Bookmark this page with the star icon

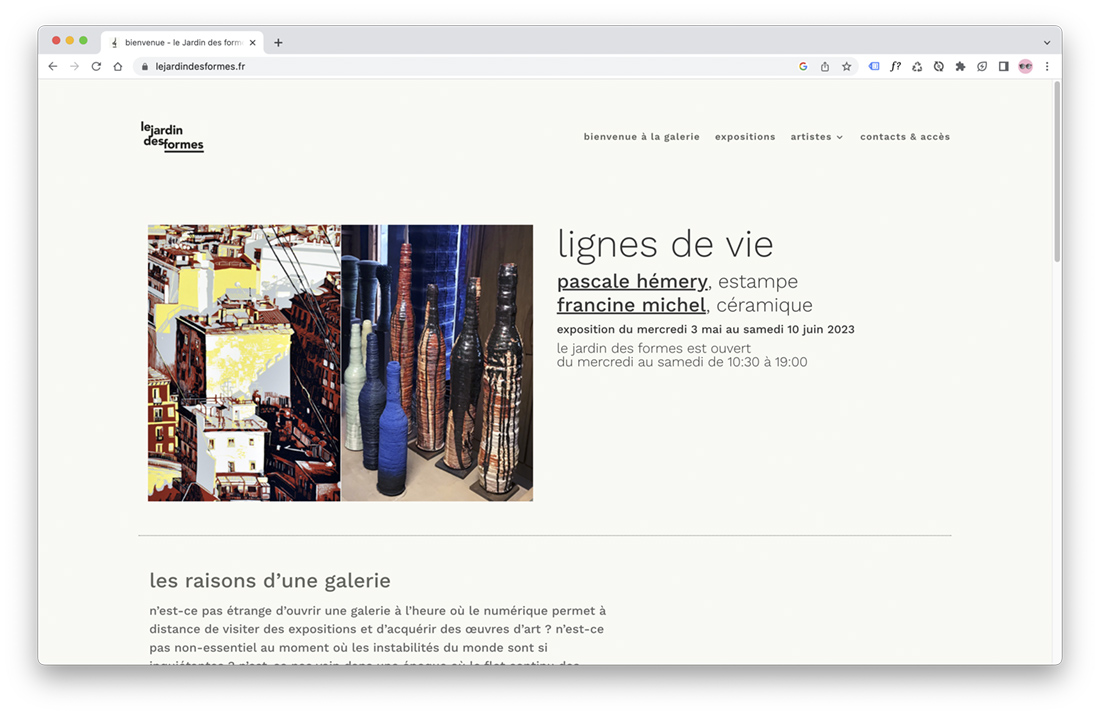846,67
